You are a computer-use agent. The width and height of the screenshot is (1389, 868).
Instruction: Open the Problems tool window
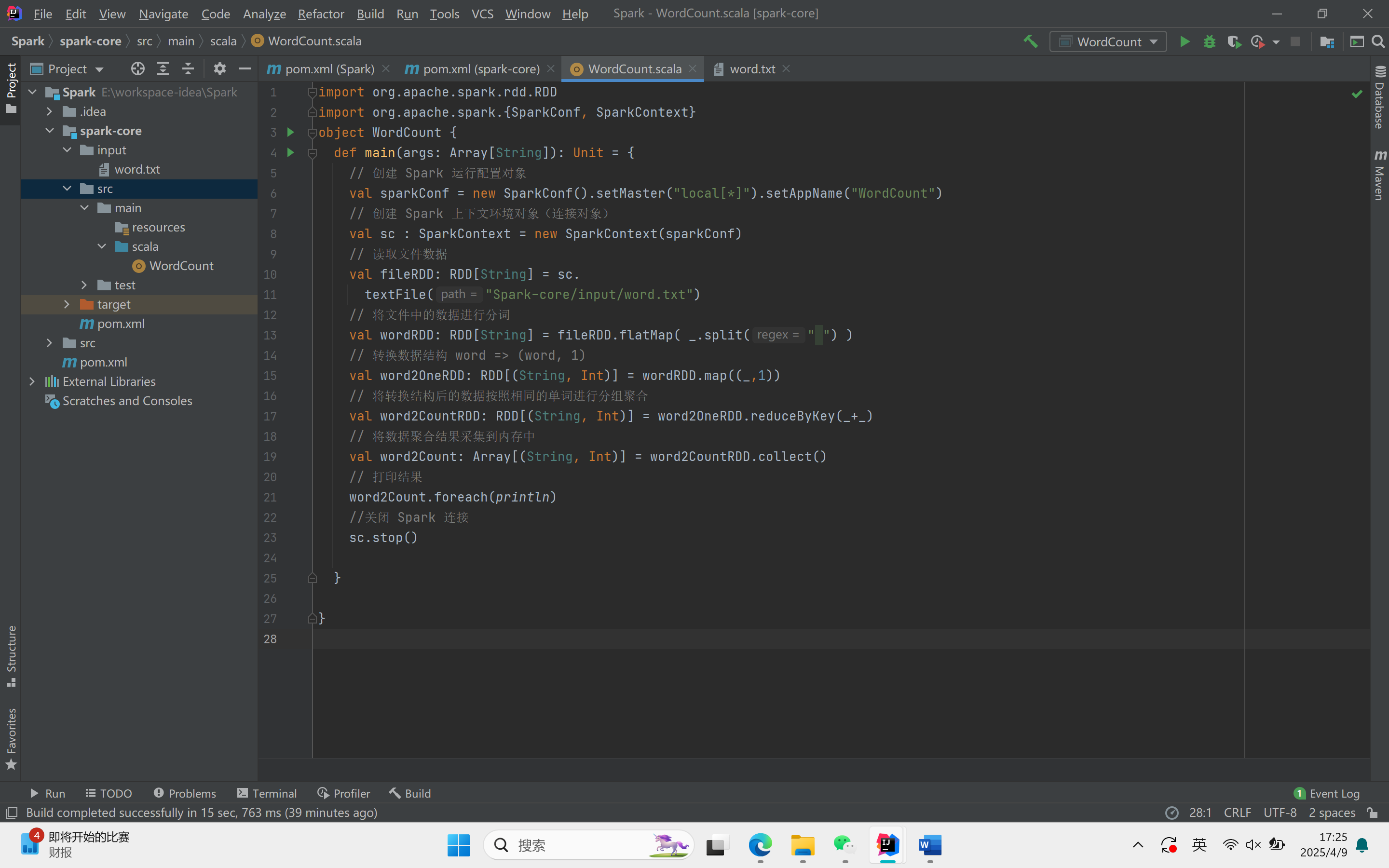(x=185, y=793)
